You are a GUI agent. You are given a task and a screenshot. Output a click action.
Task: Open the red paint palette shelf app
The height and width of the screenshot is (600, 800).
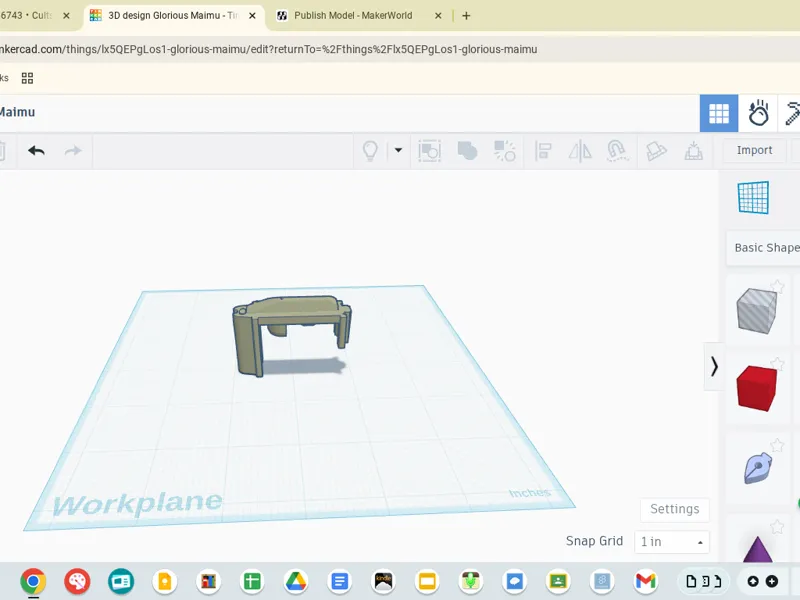point(77,581)
